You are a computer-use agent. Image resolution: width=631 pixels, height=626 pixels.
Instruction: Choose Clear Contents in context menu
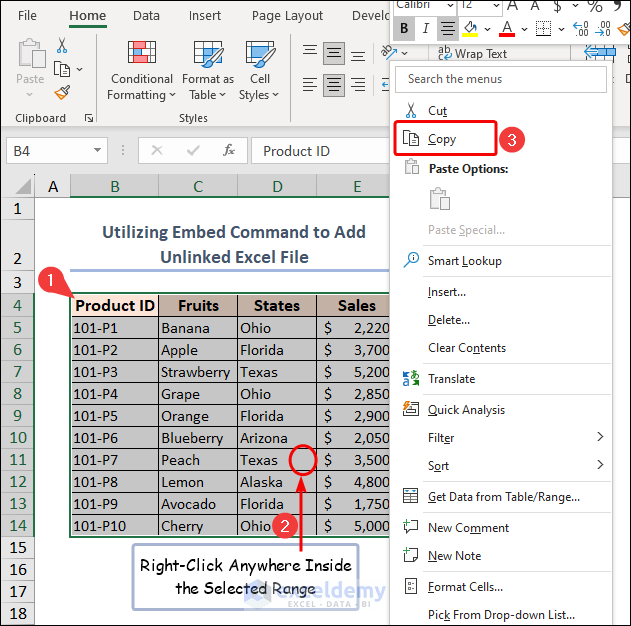pyautogui.click(x=467, y=348)
